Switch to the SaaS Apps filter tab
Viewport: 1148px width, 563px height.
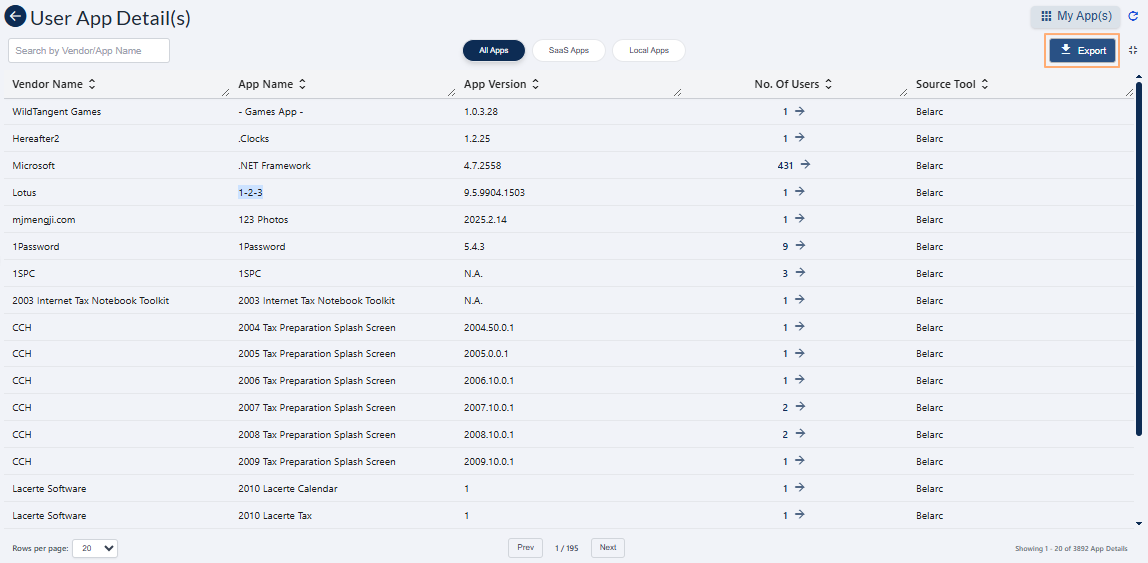click(568, 50)
